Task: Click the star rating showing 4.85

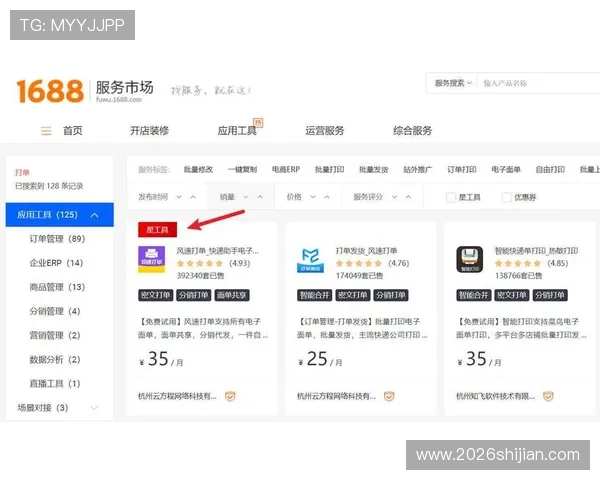Action: (517, 263)
